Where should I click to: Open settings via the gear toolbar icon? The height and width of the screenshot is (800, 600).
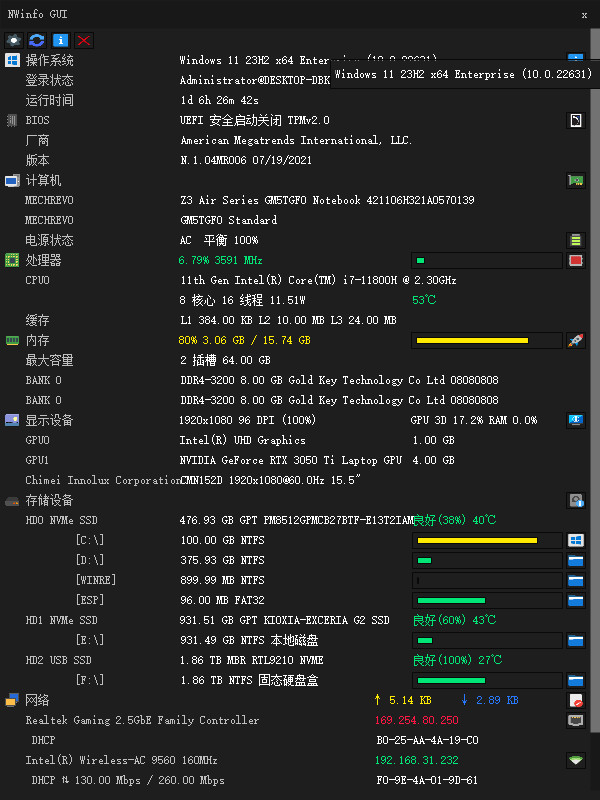click(x=14, y=40)
